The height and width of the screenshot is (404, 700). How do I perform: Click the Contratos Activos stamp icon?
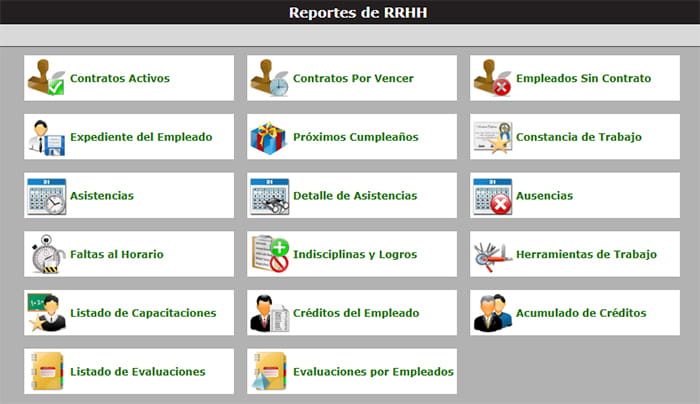pyautogui.click(x=46, y=78)
